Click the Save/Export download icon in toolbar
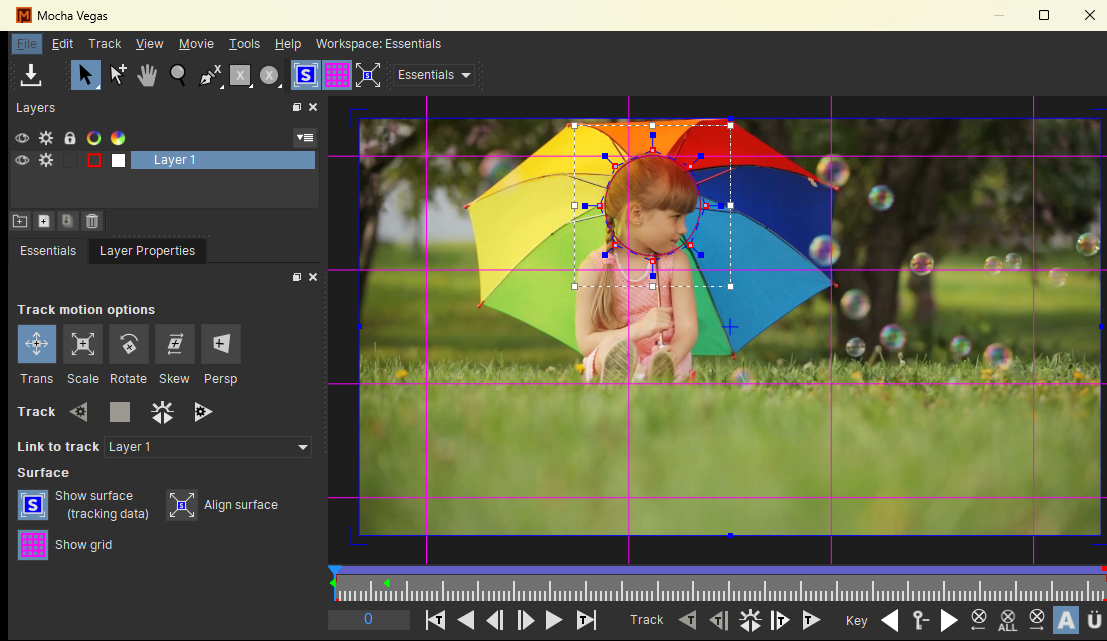 [x=31, y=75]
